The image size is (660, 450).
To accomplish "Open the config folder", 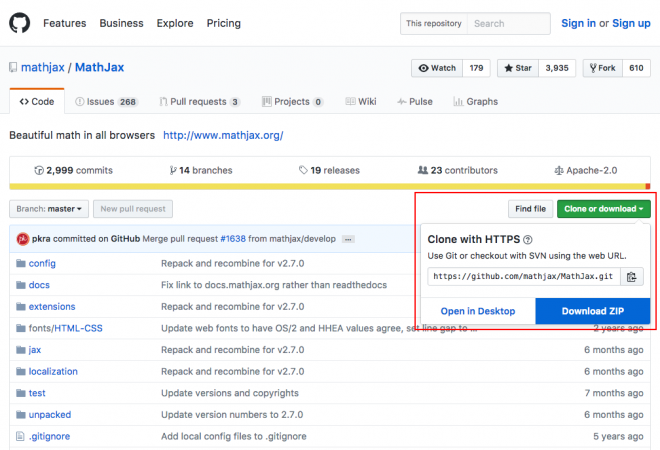I will pyautogui.click(x=42, y=263).
